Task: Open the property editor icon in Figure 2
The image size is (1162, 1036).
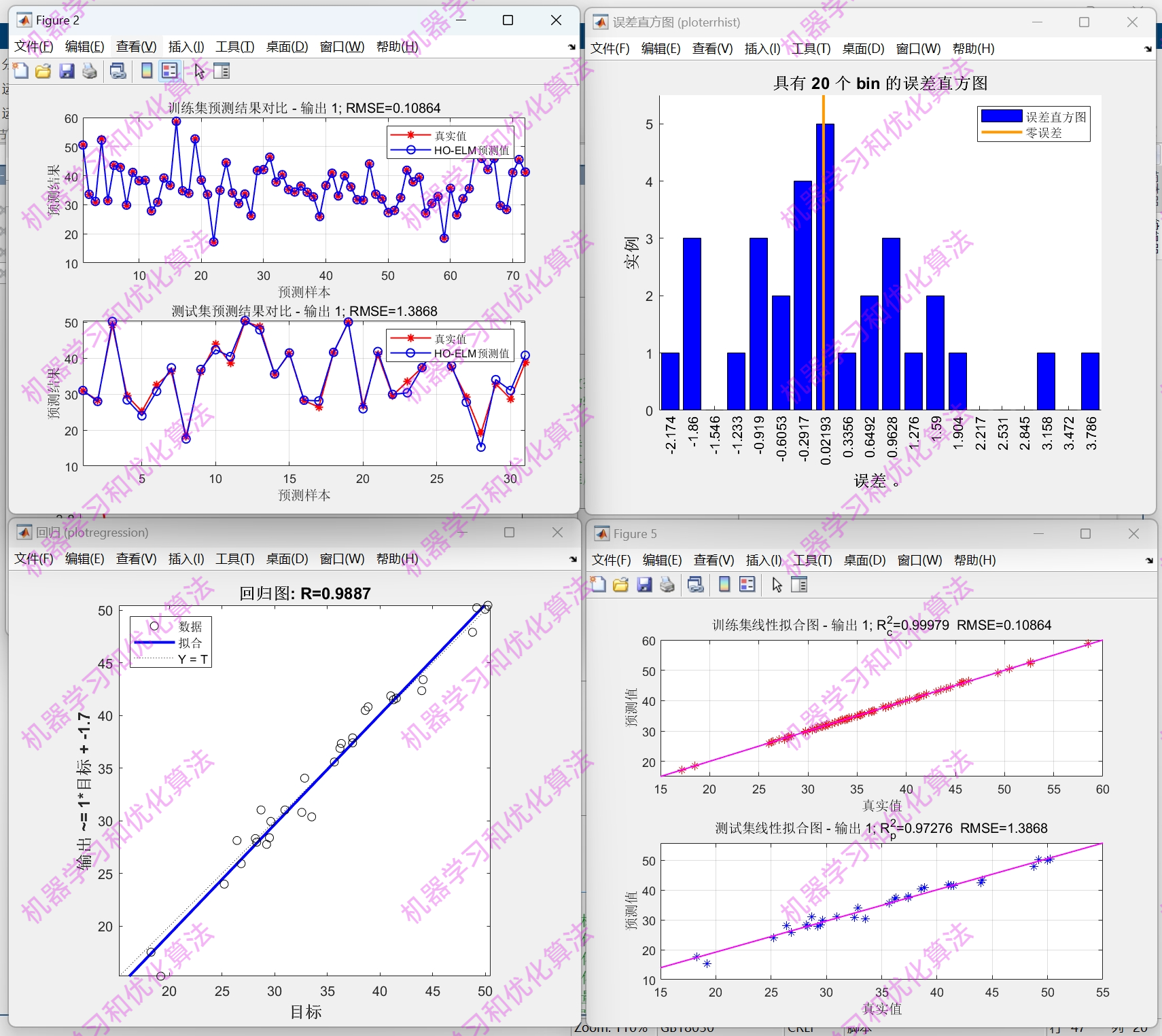Action: [221, 70]
